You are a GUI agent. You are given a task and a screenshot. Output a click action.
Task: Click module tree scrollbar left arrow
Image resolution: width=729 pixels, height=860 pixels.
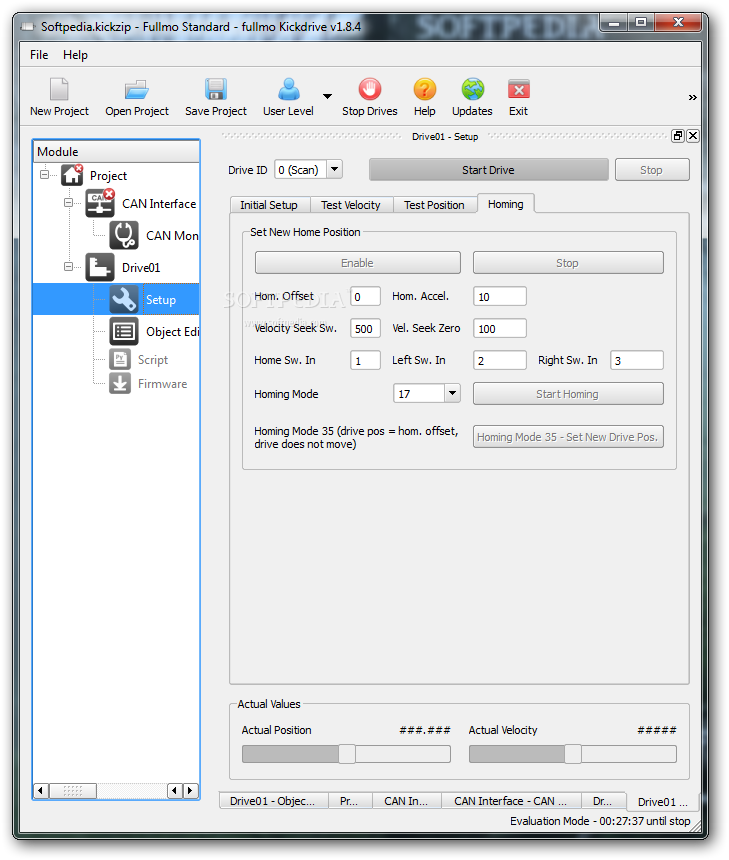41,790
